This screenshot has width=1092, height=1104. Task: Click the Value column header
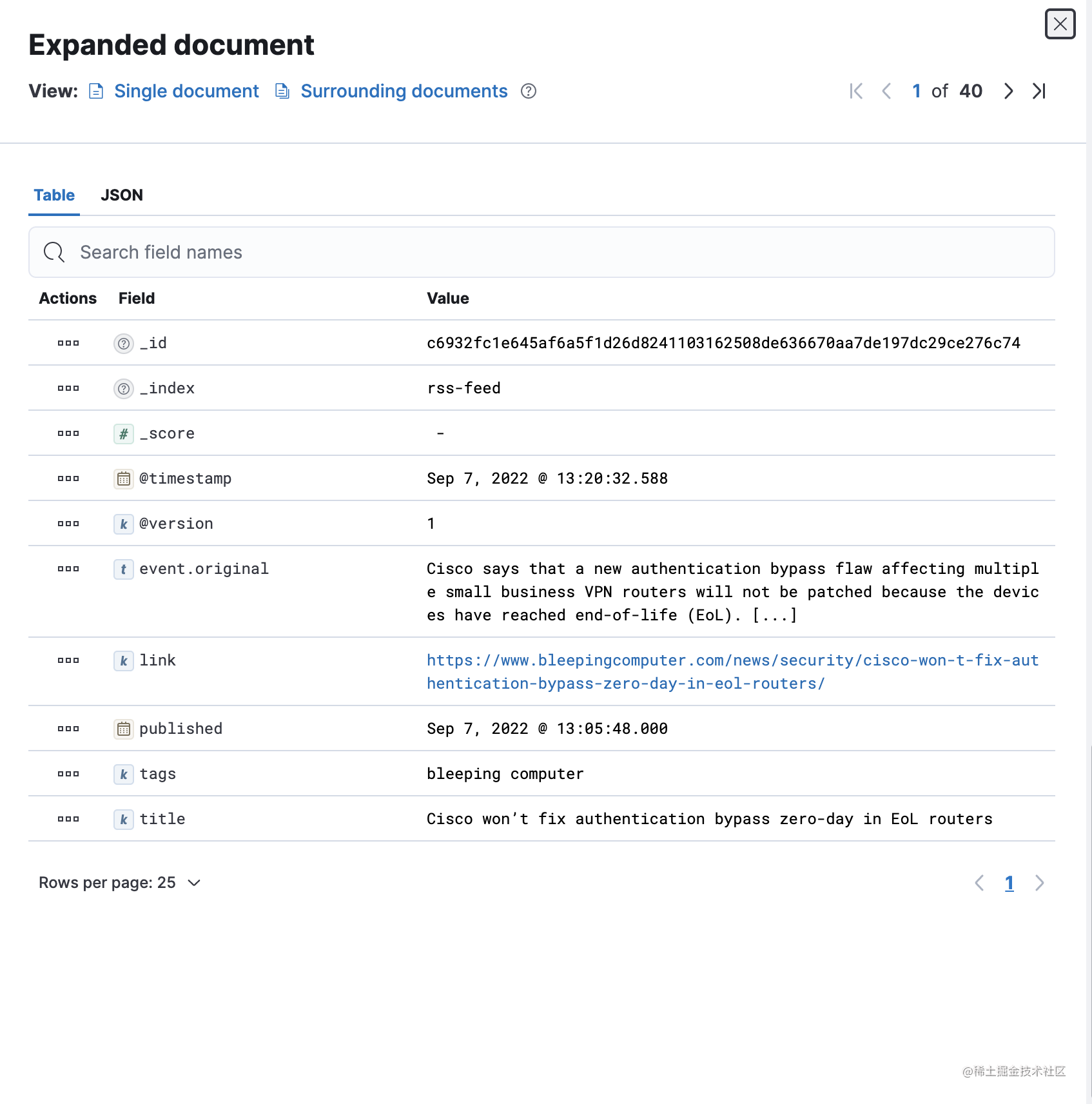(x=448, y=299)
